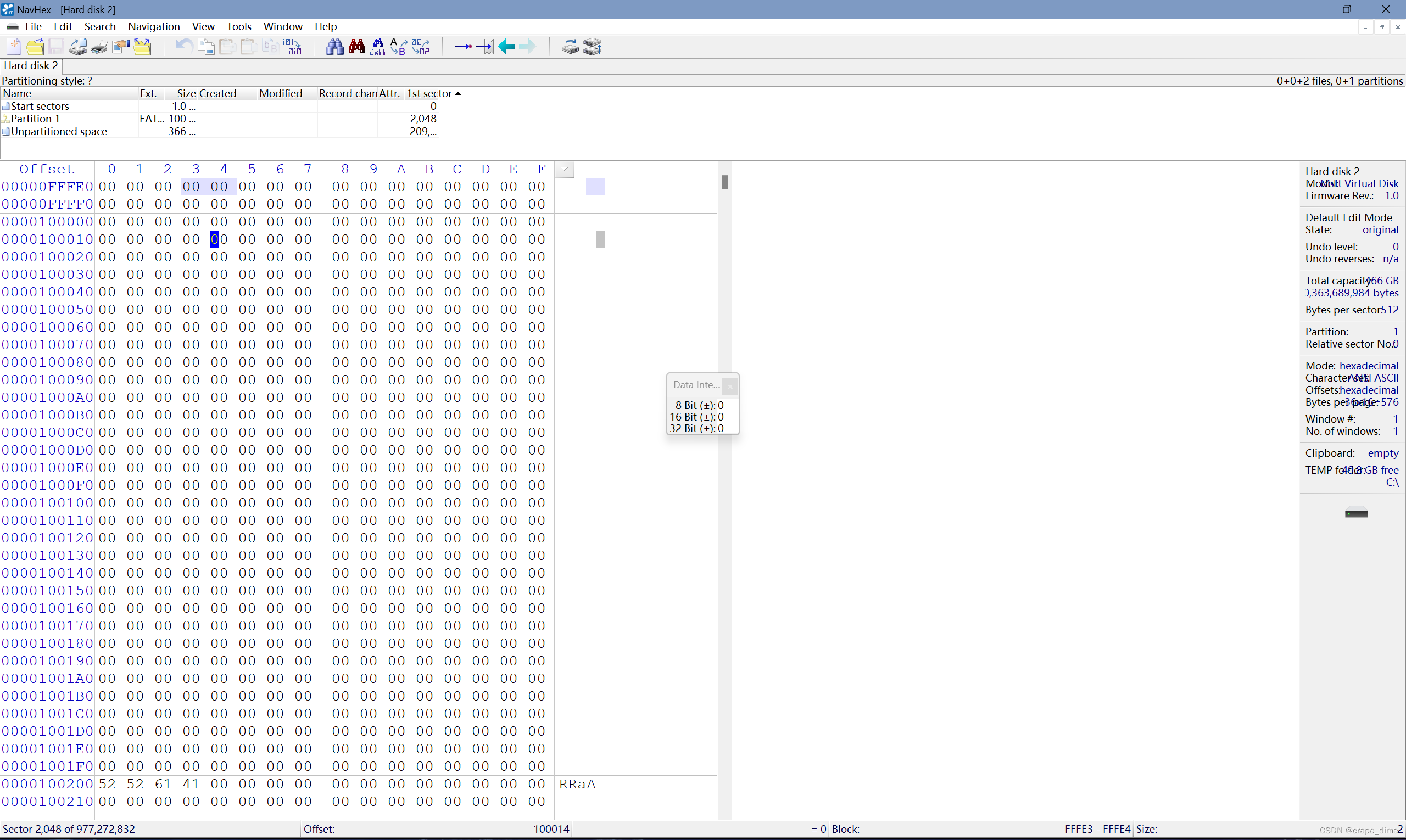Image resolution: width=1406 pixels, height=840 pixels.
Task: Close the Data Interpreter popup
Action: tap(730, 386)
